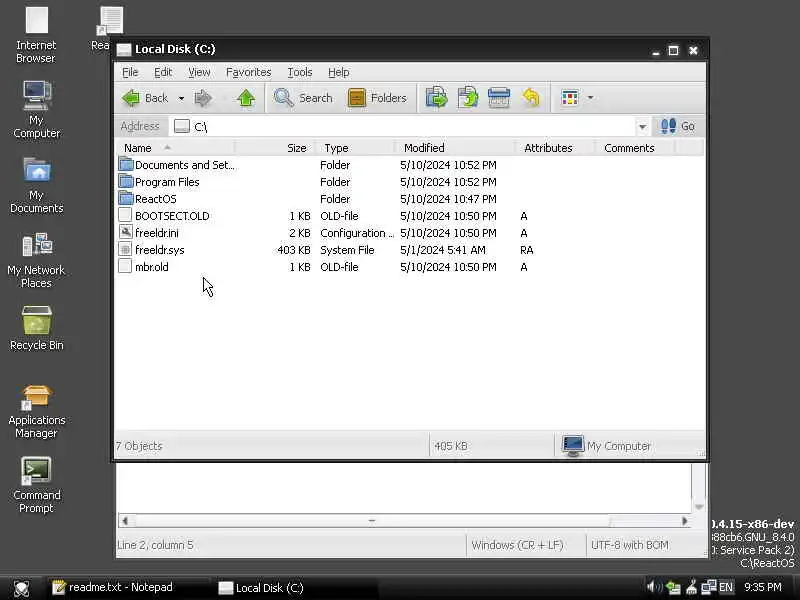The width and height of the screenshot is (800, 600).
Task: Click the Comments column header
Action: point(635,148)
